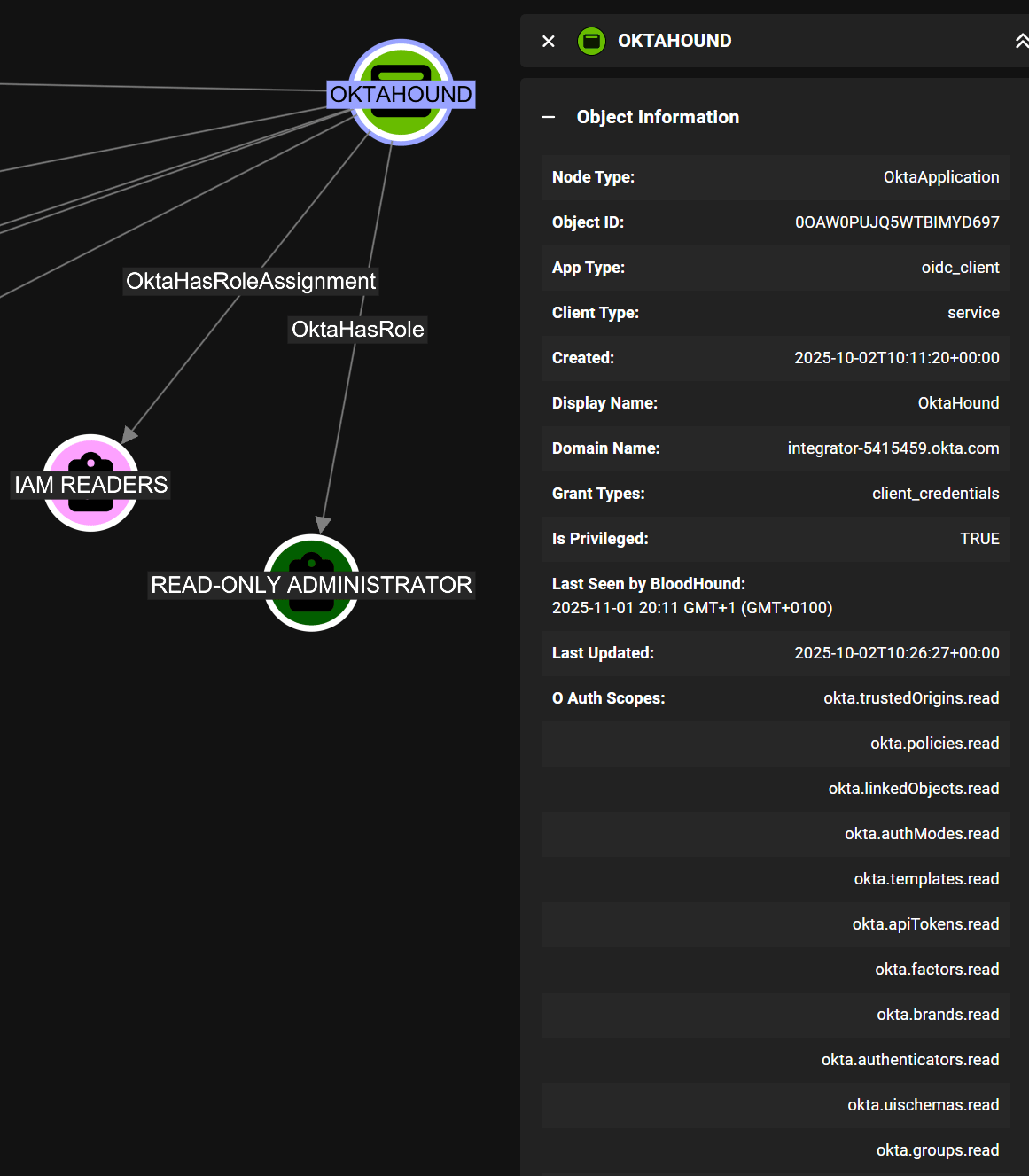This screenshot has width=1029, height=1176.
Task: Click Last Updated value 2025-10-02T10:26:27+00:00
Action: coord(897,653)
